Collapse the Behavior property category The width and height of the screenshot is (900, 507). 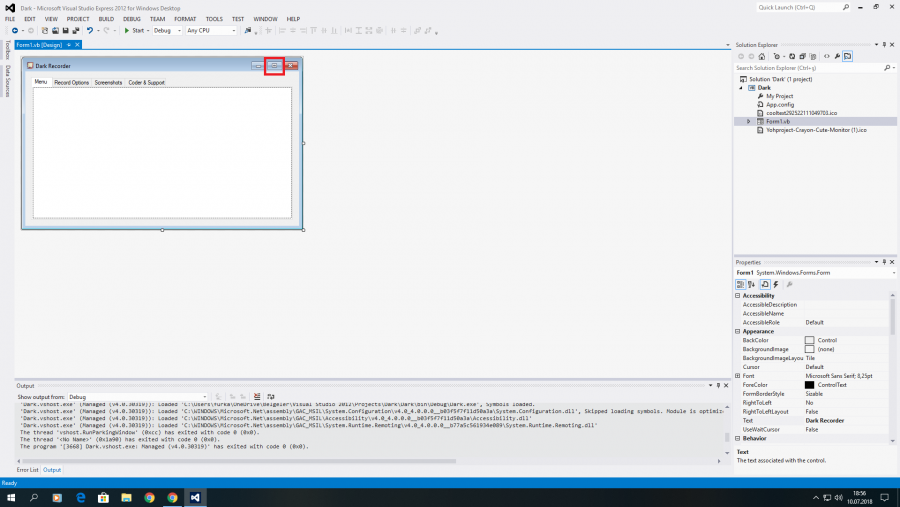pos(738,439)
